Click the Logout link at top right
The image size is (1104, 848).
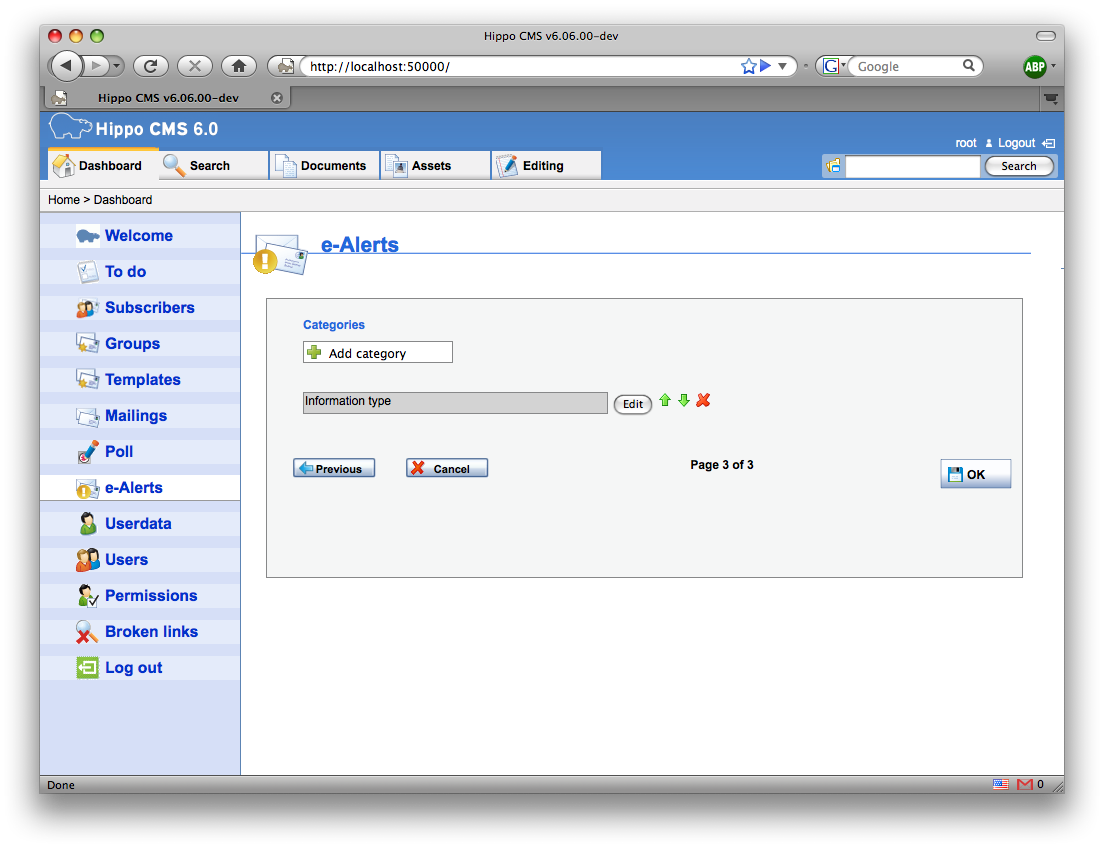point(1016,143)
